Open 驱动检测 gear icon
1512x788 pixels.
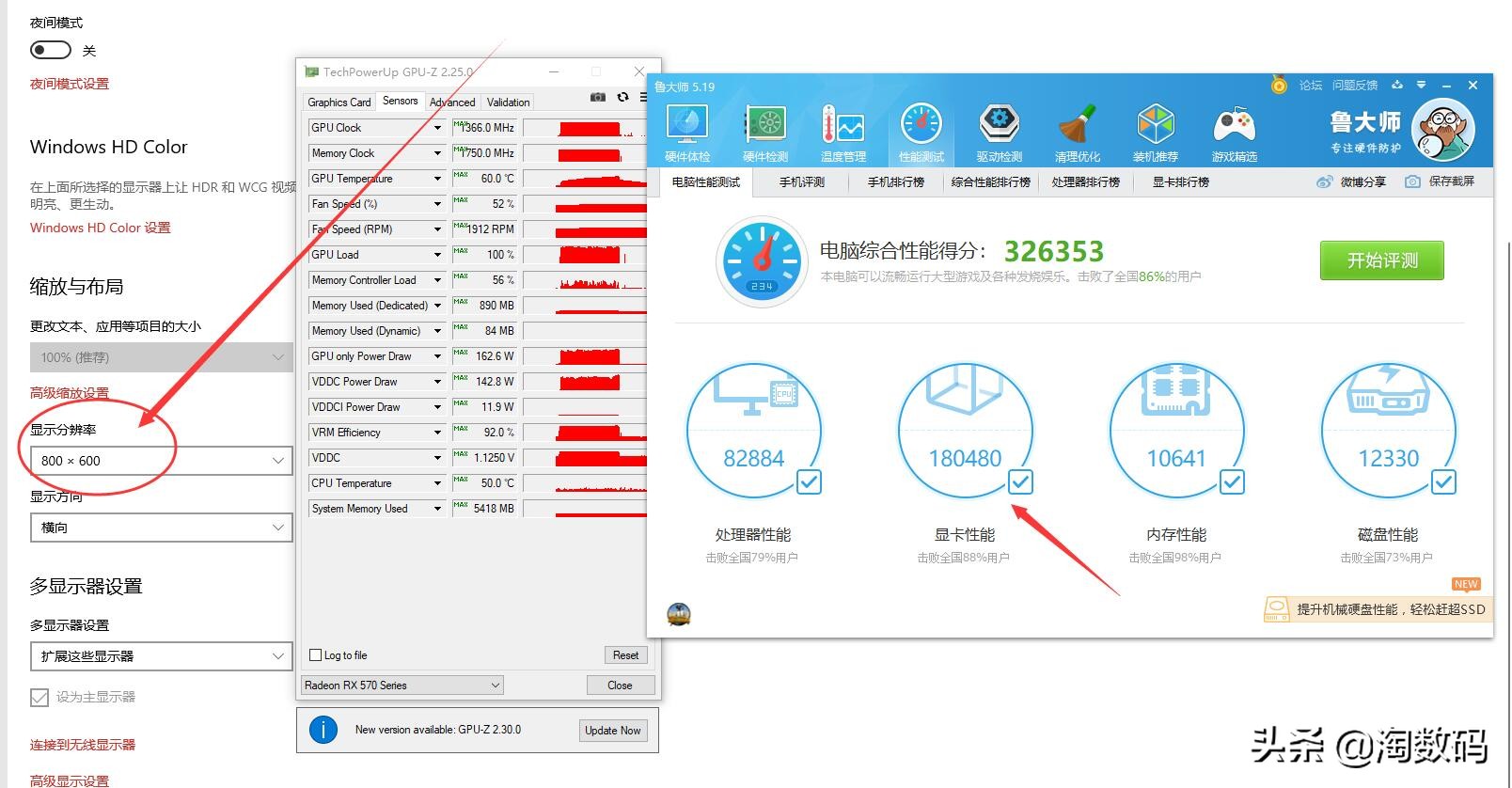999,123
